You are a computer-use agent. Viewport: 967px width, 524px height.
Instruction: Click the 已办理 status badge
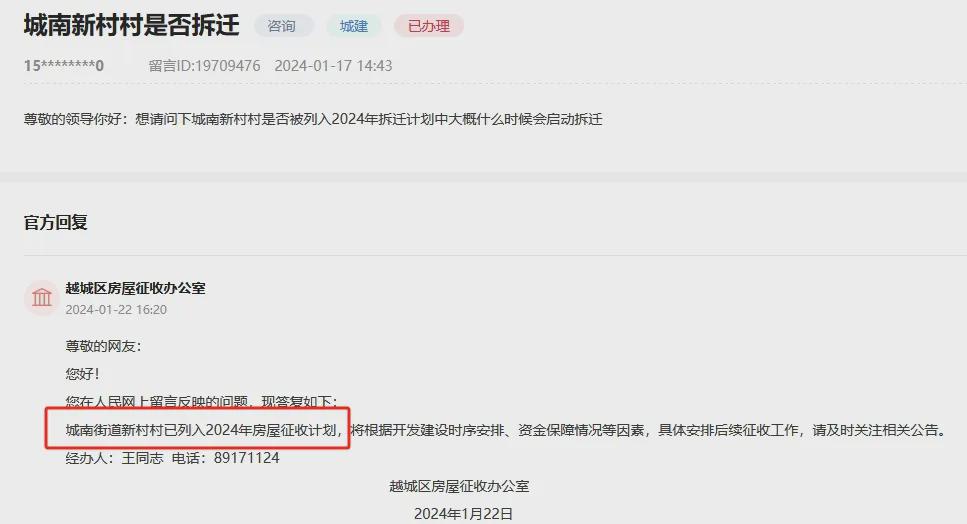429,26
